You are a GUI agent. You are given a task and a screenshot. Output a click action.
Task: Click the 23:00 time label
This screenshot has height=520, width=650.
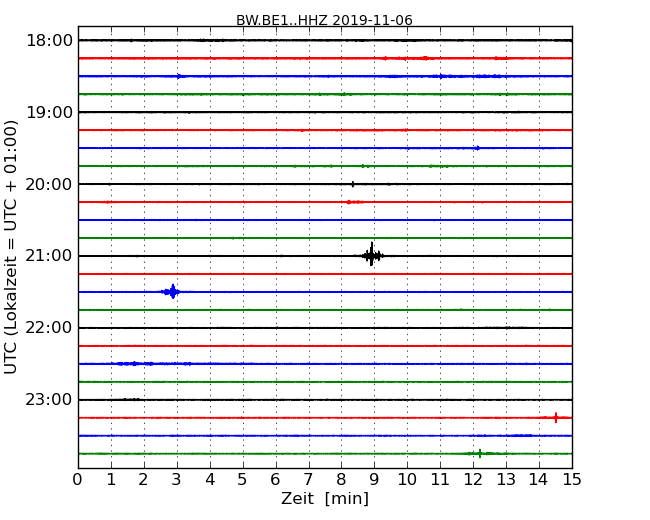49,399
